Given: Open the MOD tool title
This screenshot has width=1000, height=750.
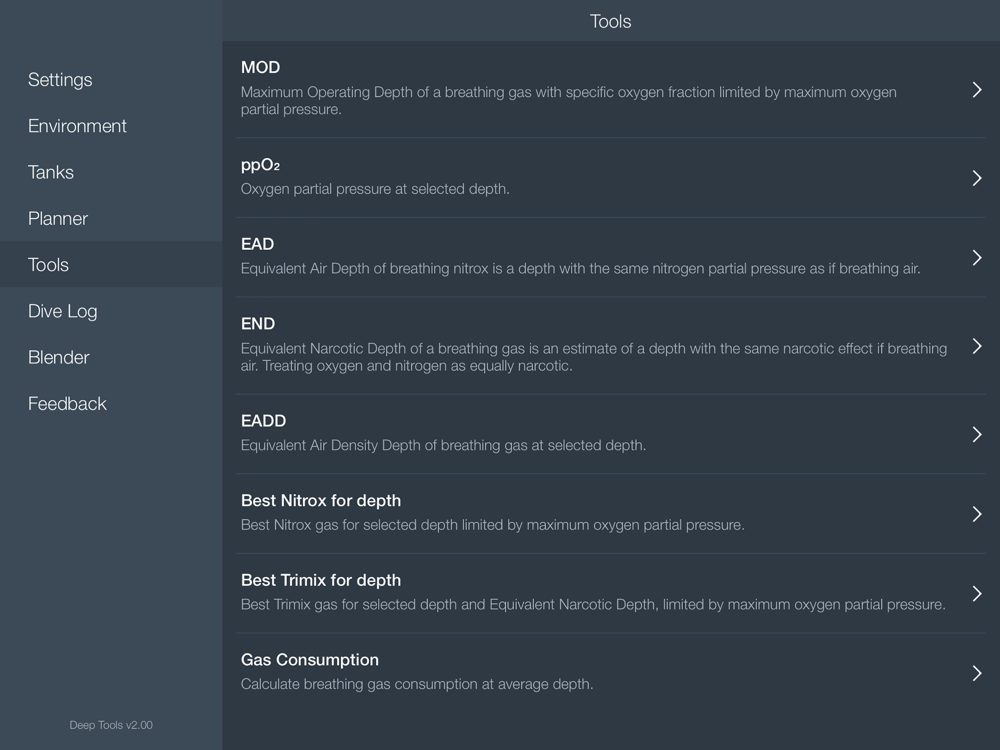Looking at the screenshot, I should coord(260,68).
